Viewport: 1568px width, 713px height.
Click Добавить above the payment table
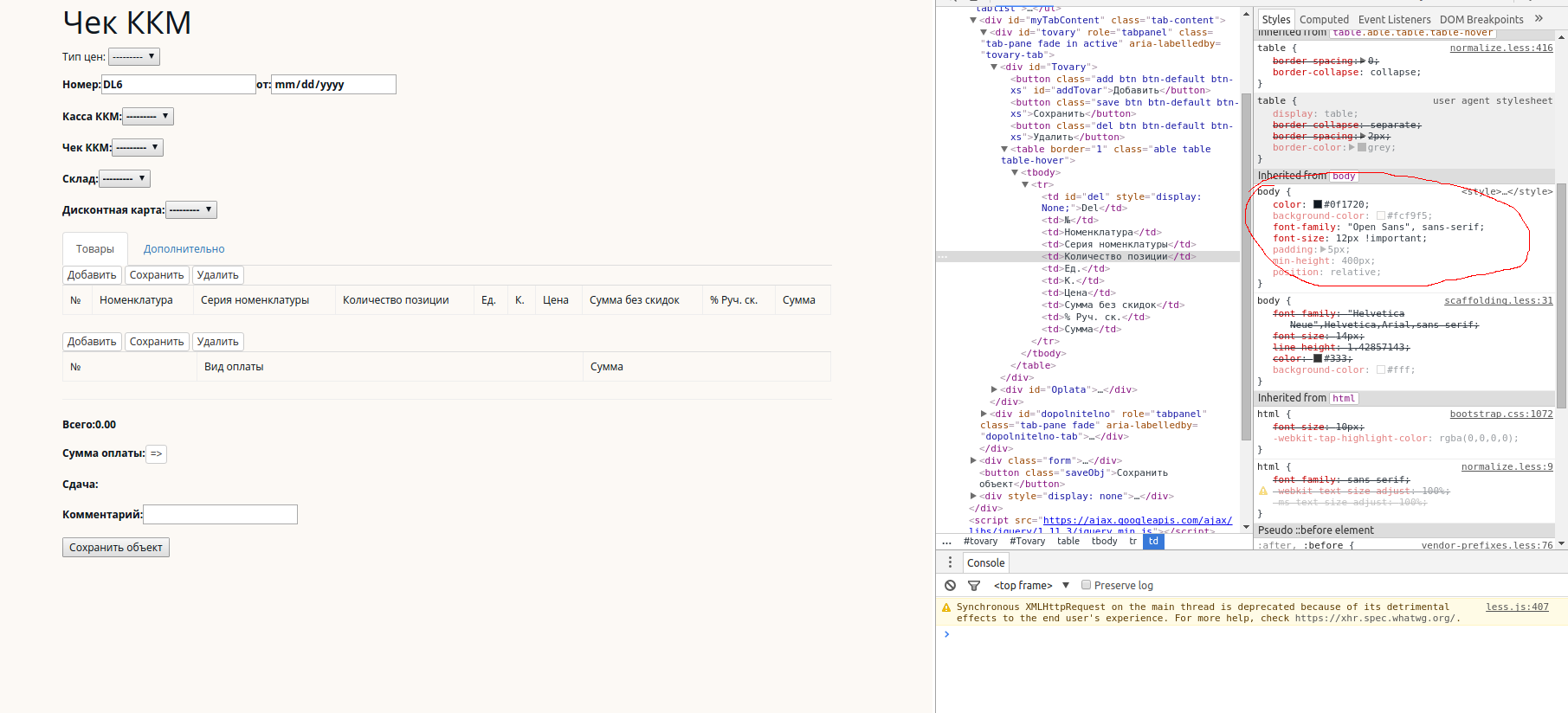click(x=92, y=342)
